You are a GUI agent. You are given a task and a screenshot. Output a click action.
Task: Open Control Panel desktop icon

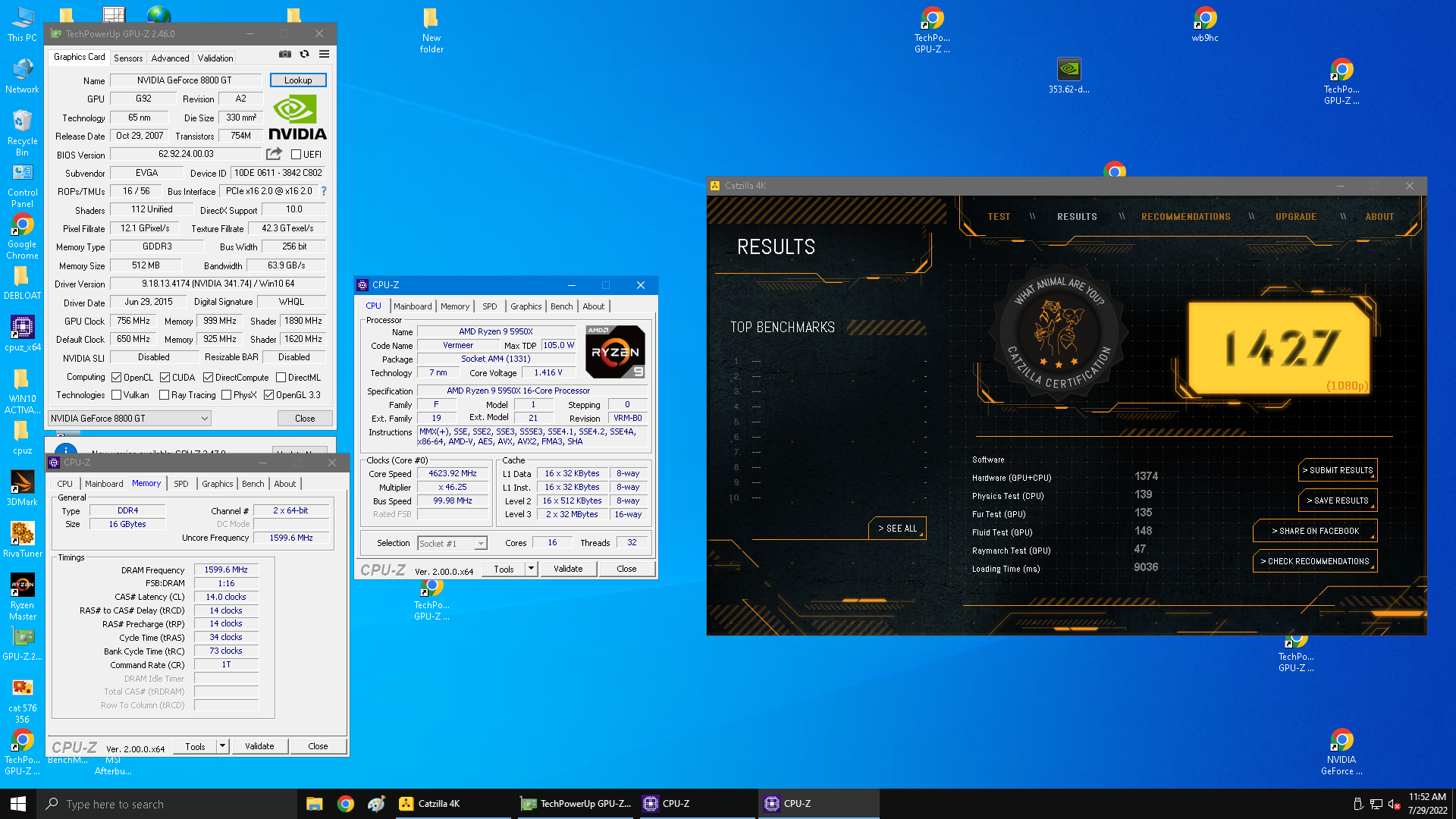pos(22,187)
